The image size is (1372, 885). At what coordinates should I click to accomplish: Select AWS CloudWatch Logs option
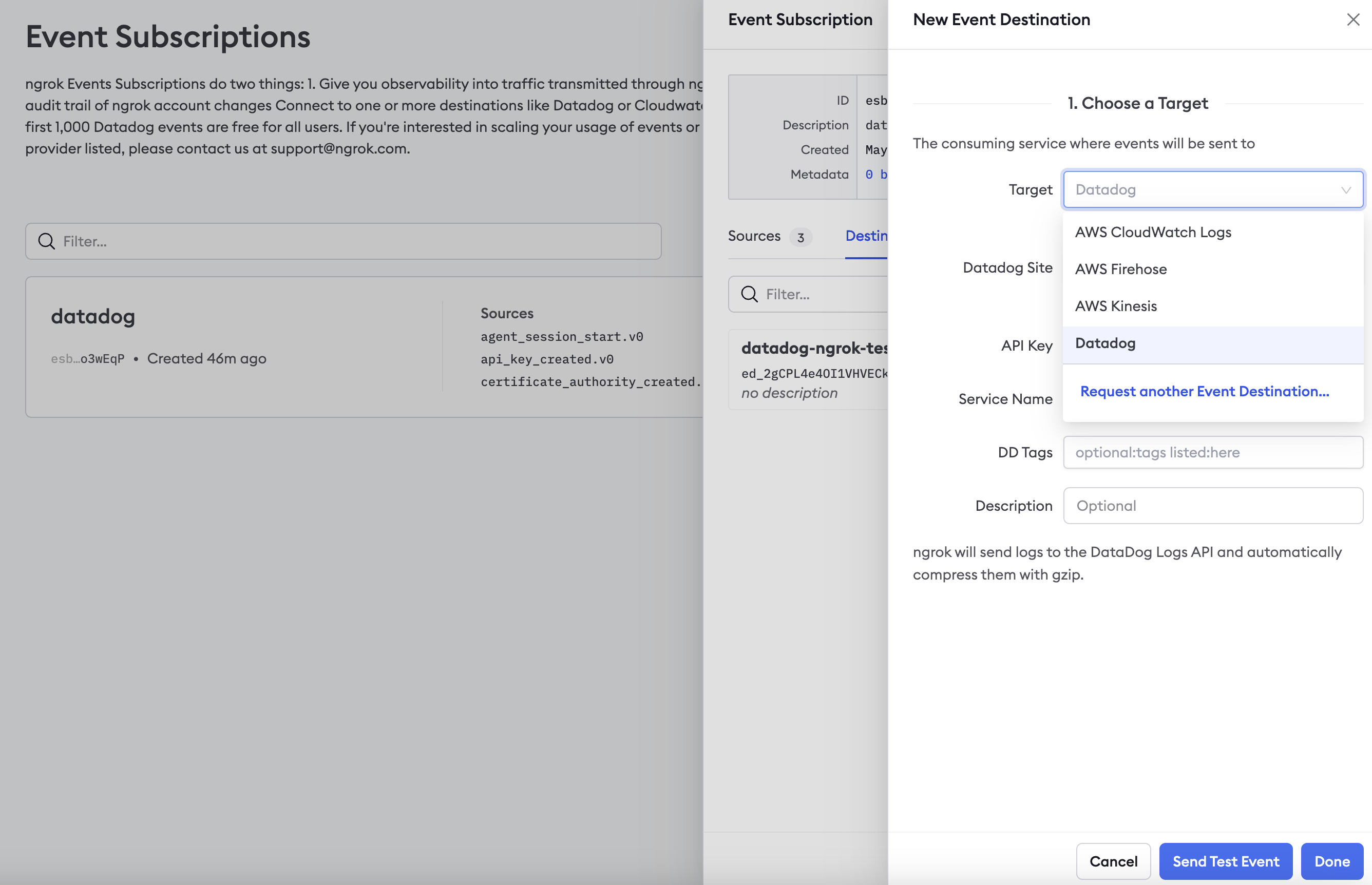click(x=1153, y=232)
